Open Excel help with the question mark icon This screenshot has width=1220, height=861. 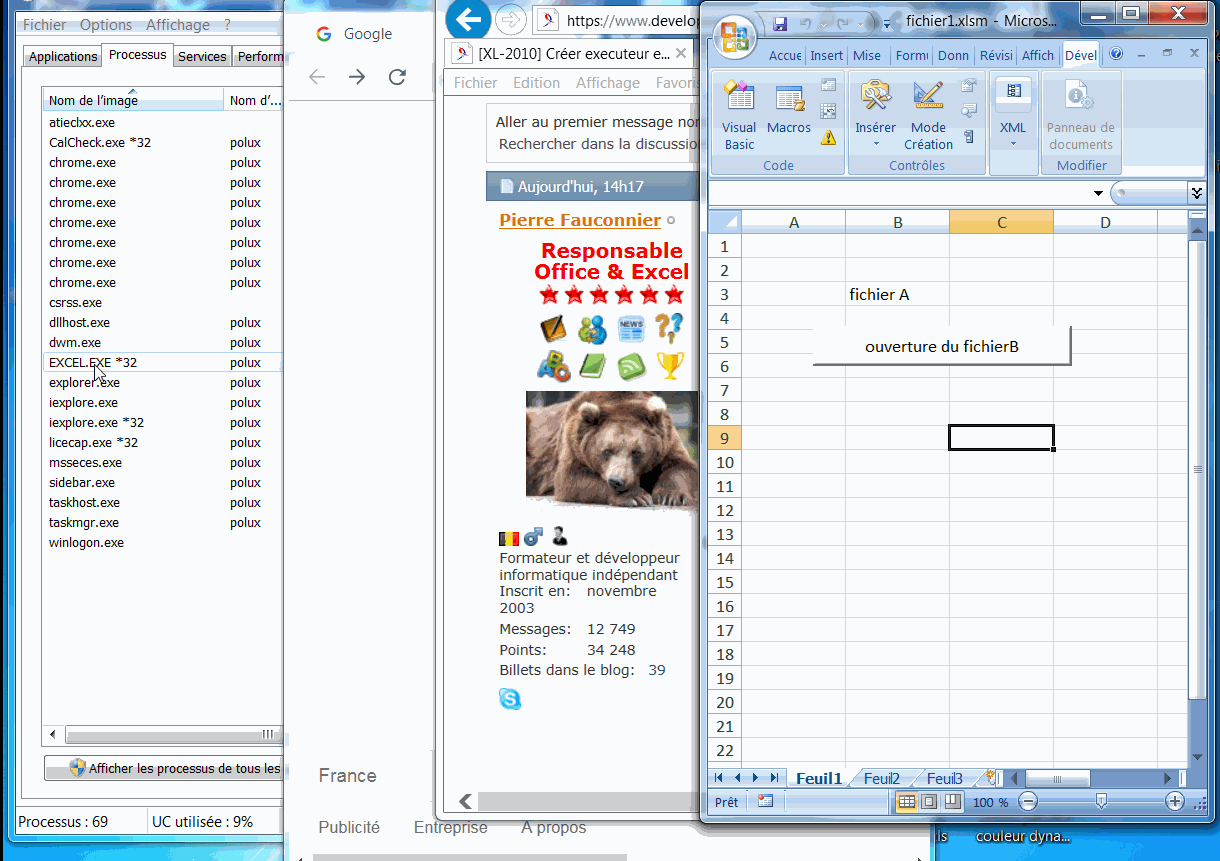point(1116,54)
